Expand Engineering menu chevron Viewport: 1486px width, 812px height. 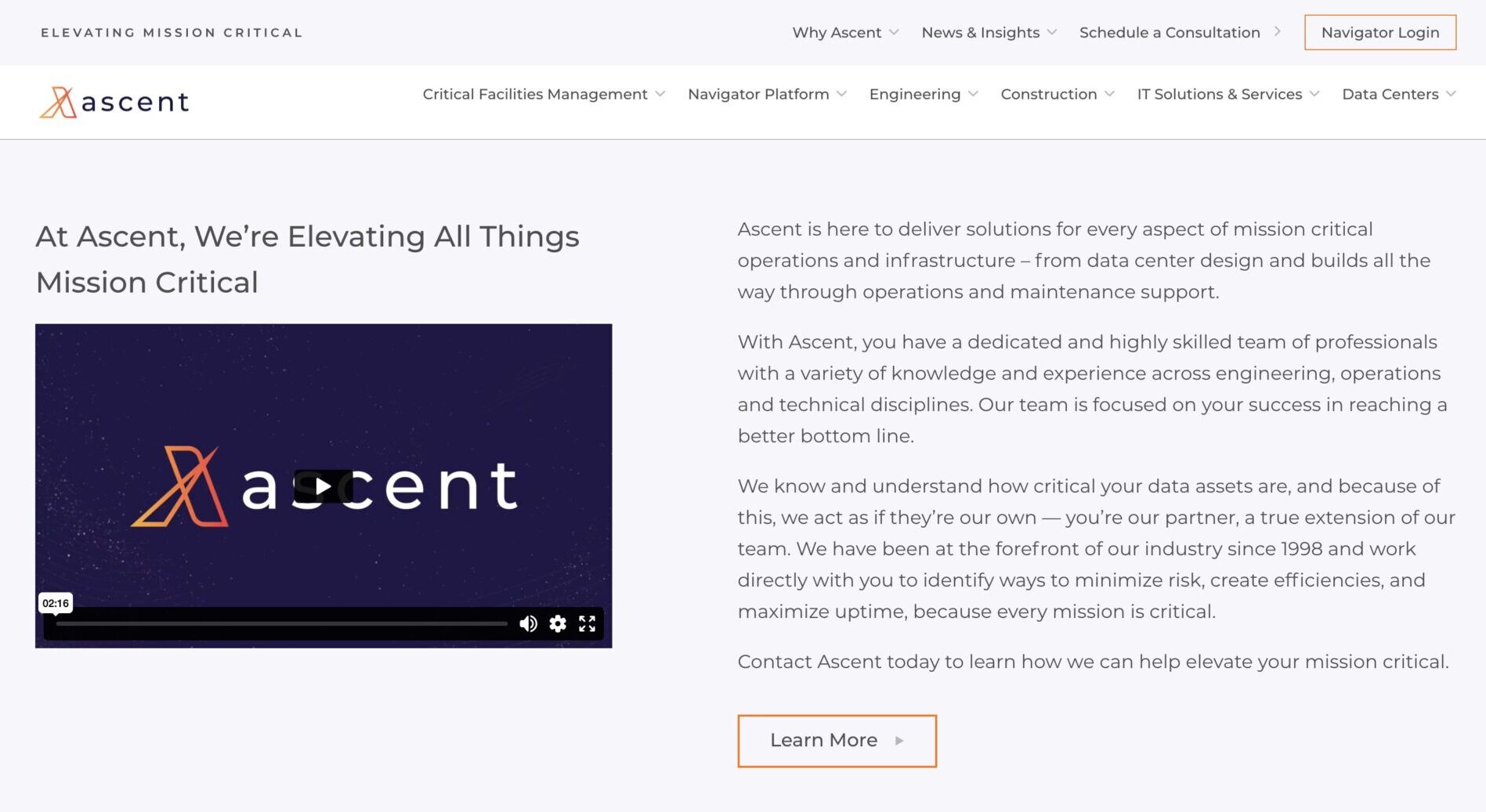tap(973, 94)
